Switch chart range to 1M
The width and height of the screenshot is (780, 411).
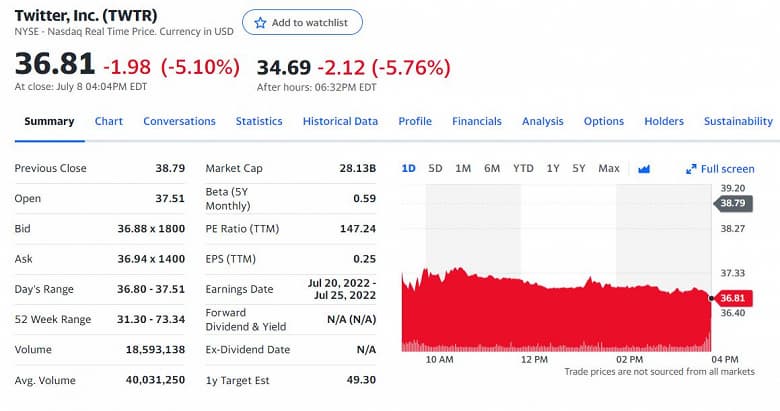(x=463, y=168)
